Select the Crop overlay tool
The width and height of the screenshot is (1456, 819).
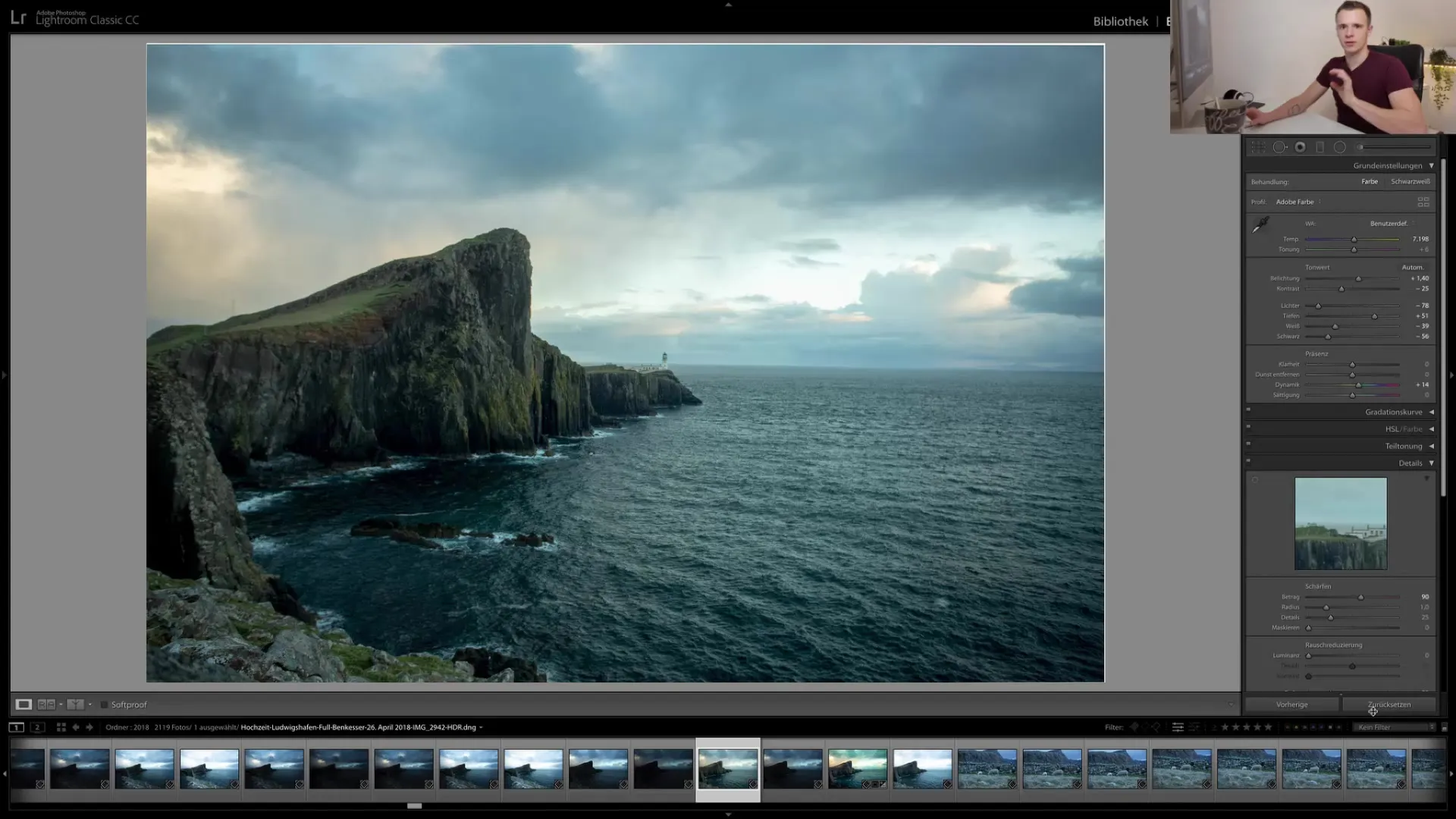(1258, 147)
